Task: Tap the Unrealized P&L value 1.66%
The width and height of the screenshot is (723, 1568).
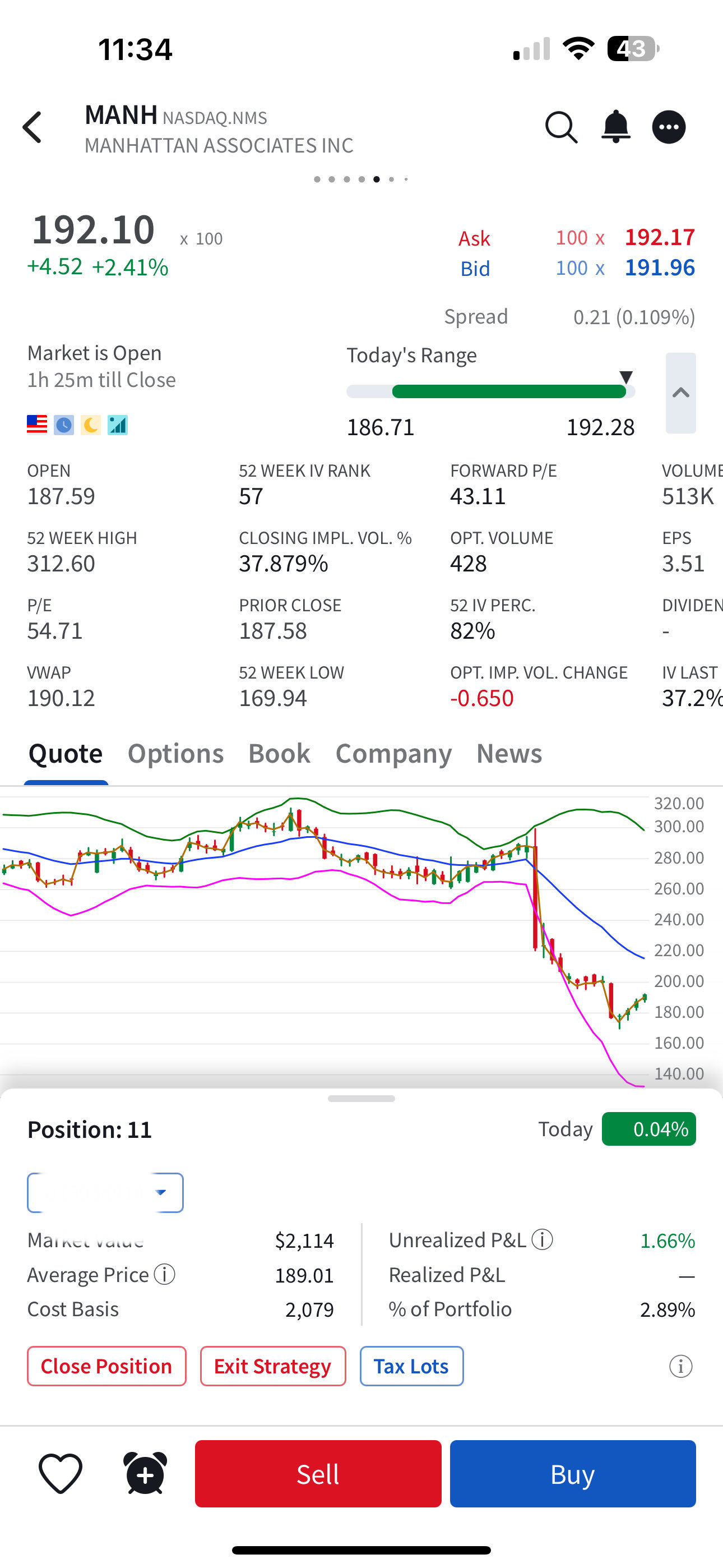Action: point(667,1240)
